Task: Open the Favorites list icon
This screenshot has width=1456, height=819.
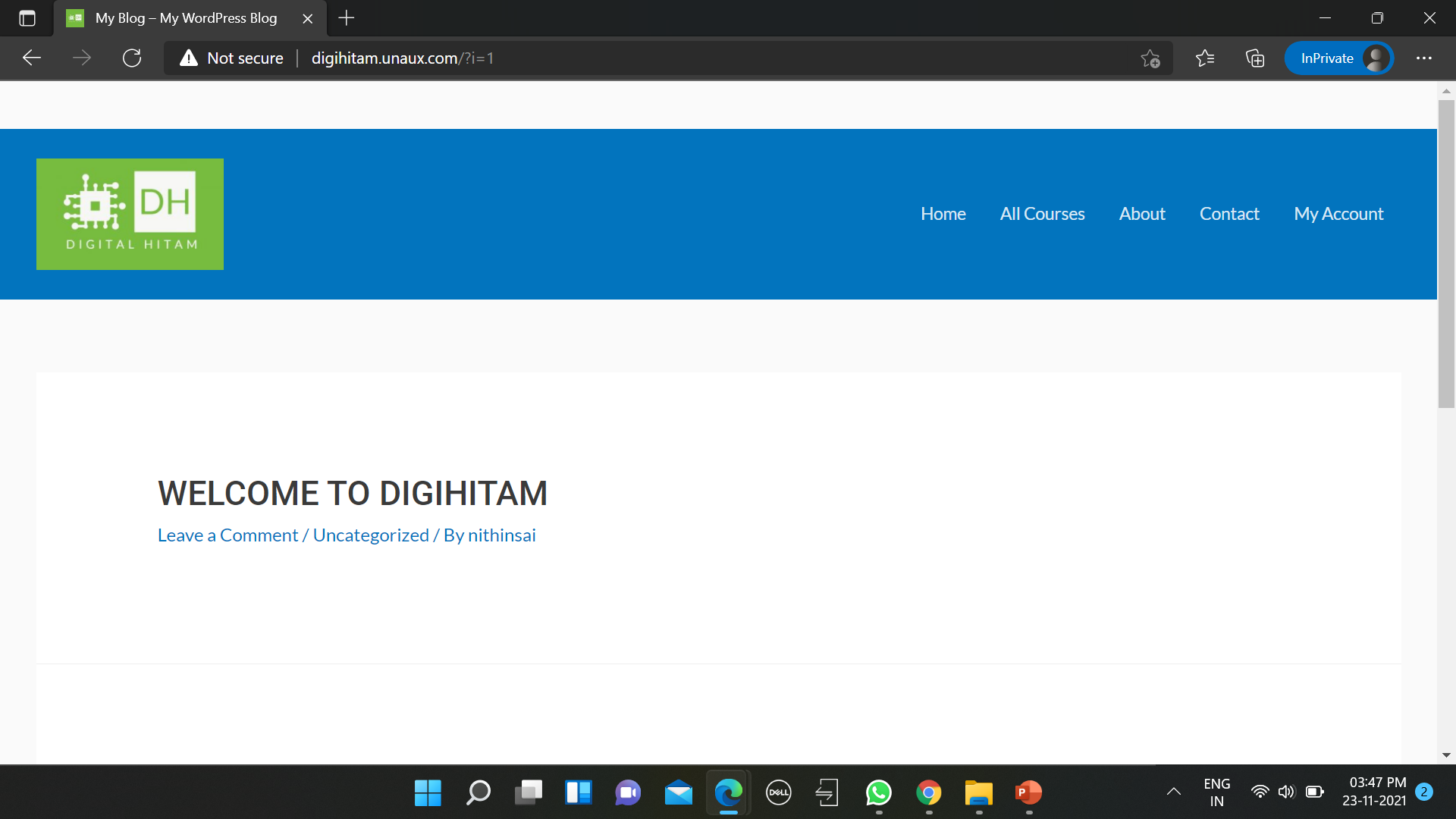Action: (1204, 58)
